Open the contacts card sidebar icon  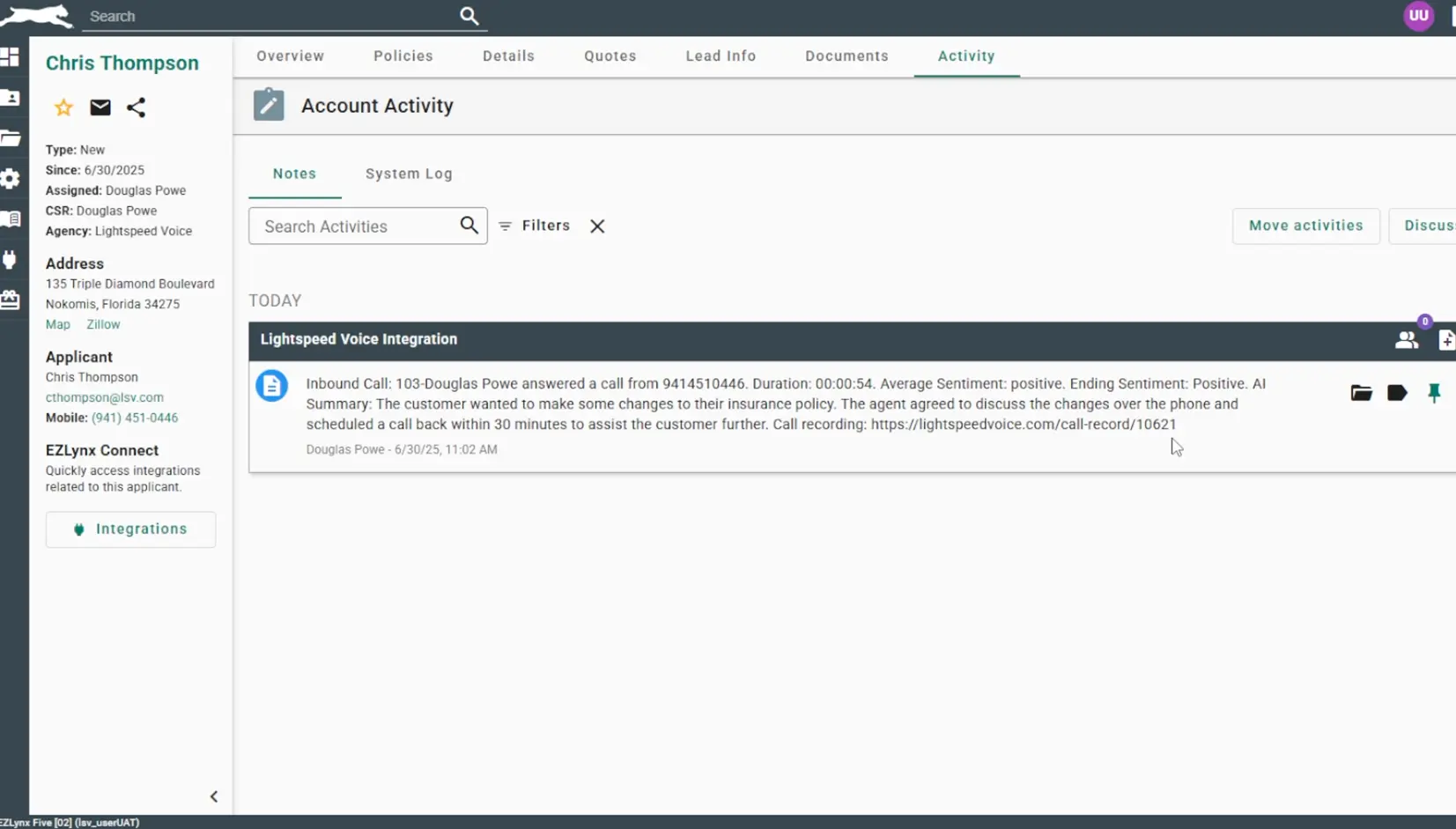(x=11, y=98)
